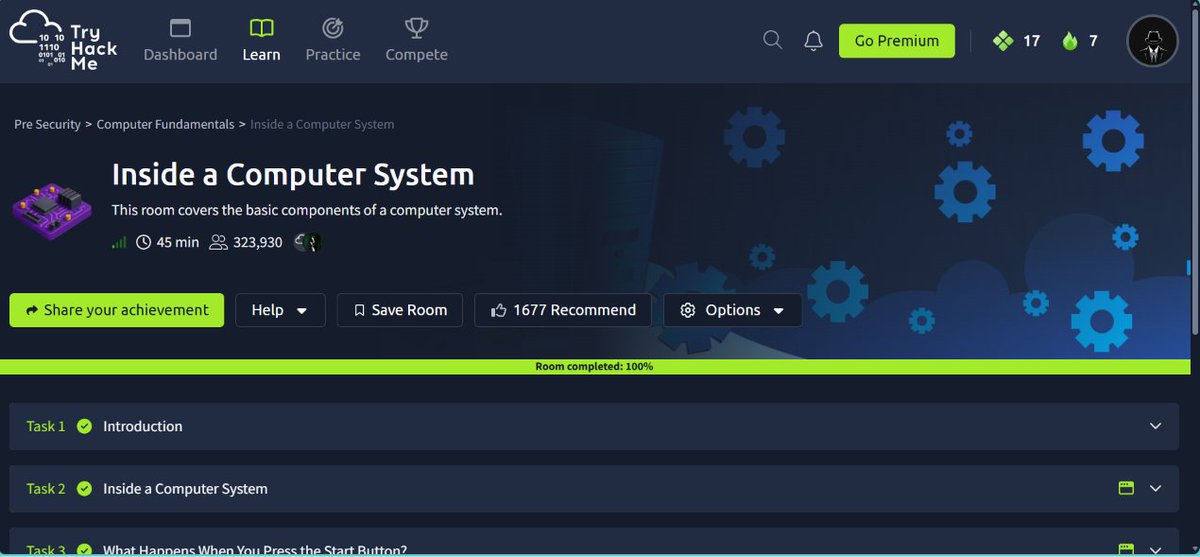1200x557 pixels.
Task: Click Inside a Computer System breadcrumb
Action: coord(322,125)
